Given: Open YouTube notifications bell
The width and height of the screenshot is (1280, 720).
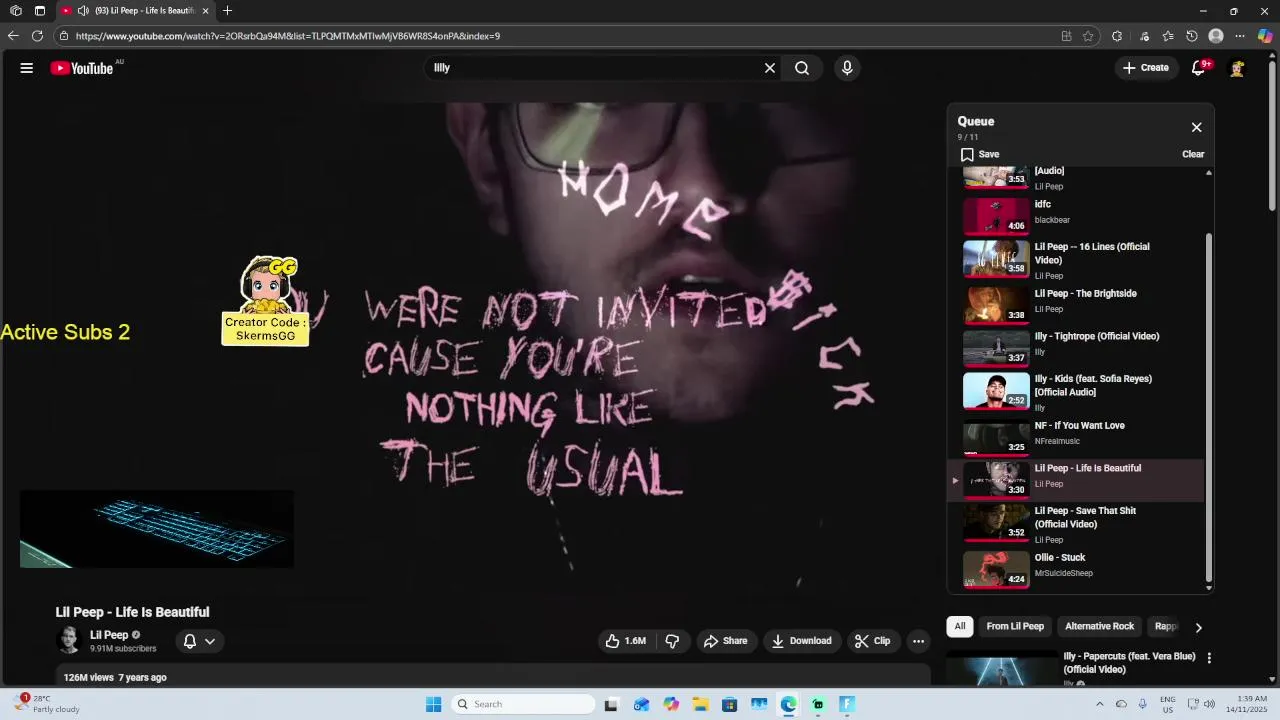Looking at the screenshot, I should coord(1198,68).
